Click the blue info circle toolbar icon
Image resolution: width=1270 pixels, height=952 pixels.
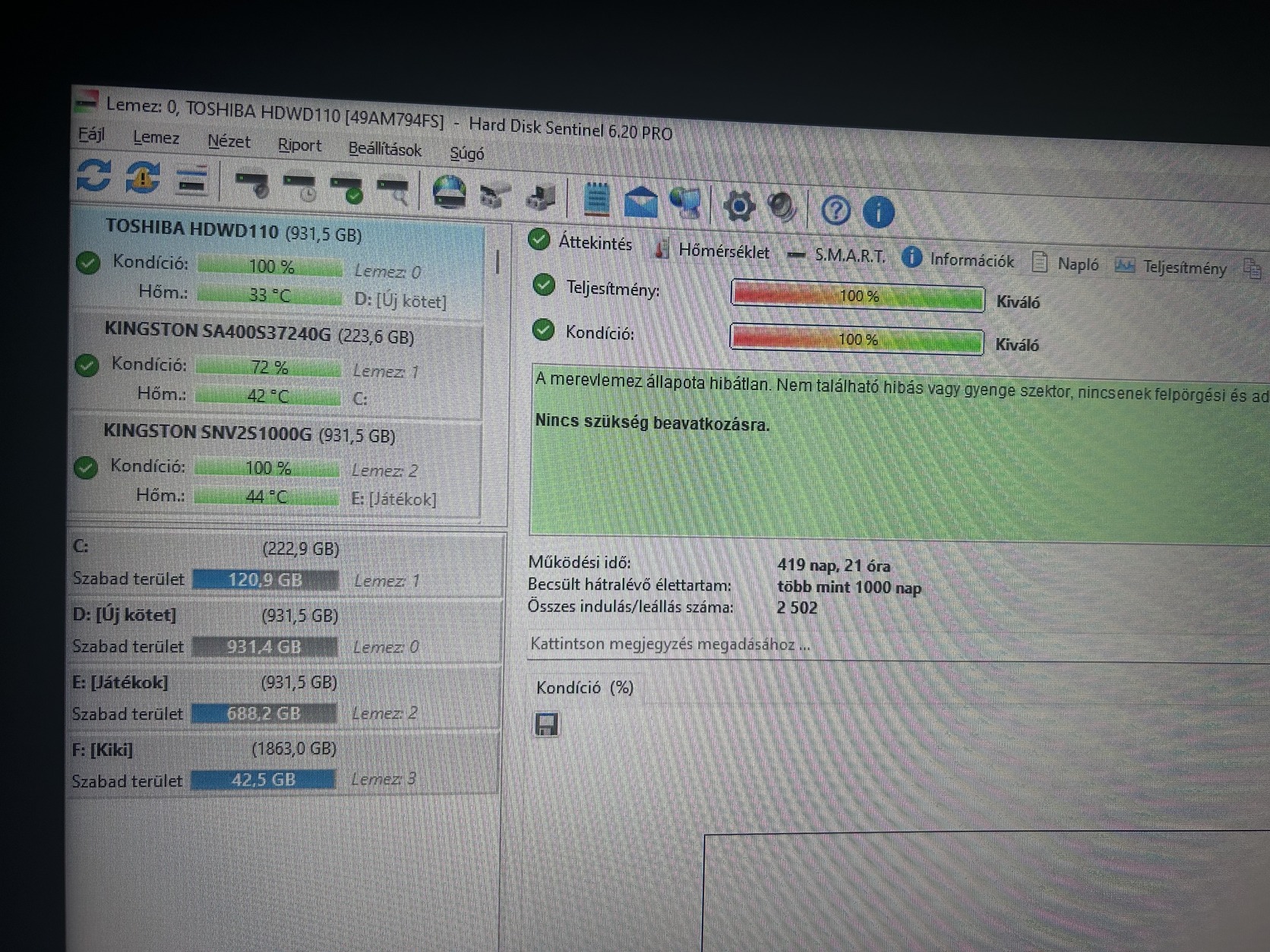(x=878, y=212)
